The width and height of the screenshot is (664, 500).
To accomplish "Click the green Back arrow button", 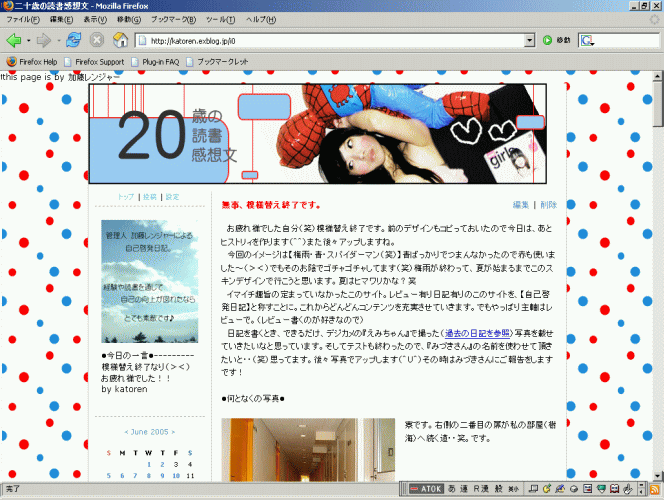I will [x=14, y=41].
